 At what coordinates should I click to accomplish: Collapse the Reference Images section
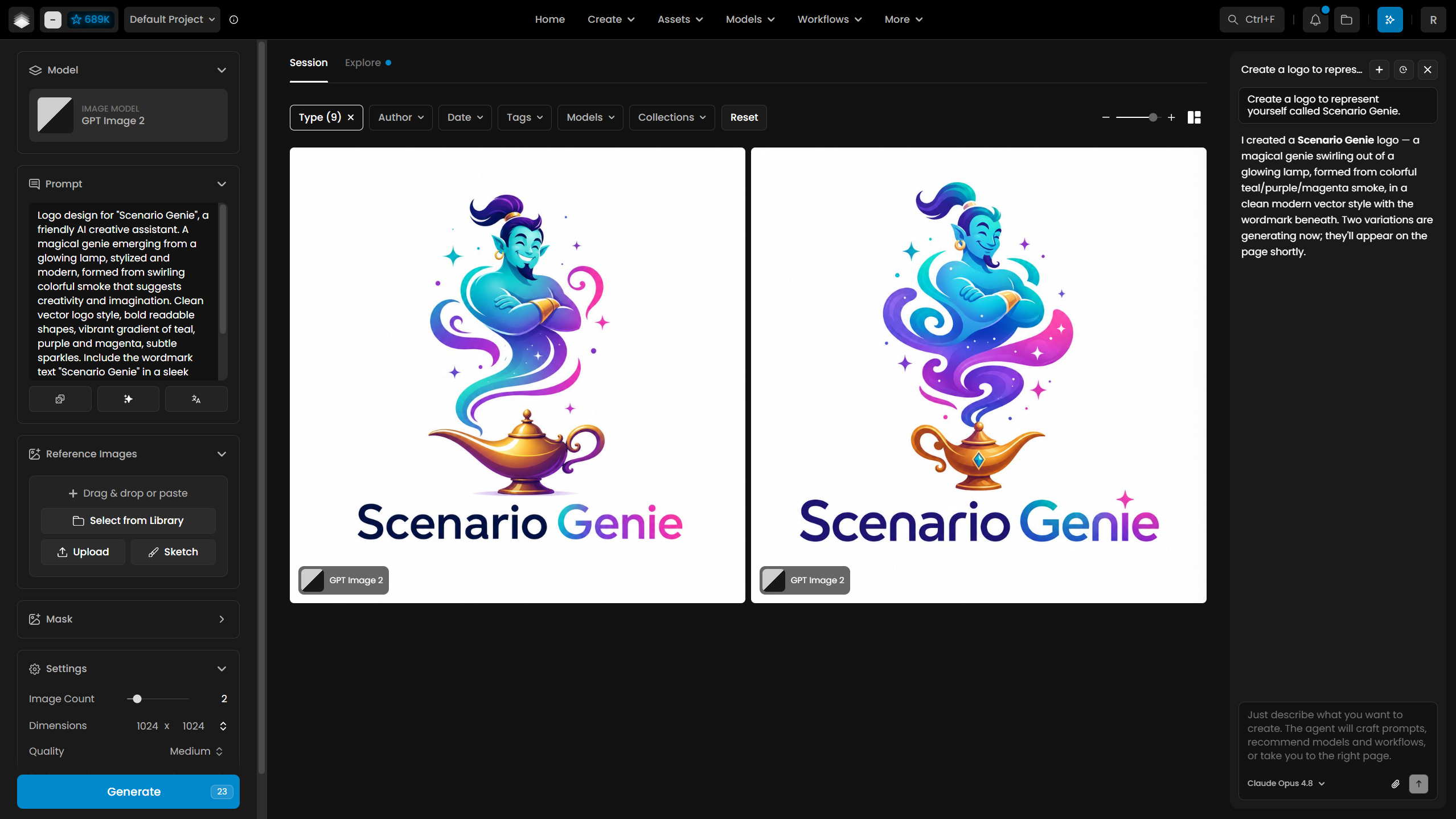tap(222, 454)
